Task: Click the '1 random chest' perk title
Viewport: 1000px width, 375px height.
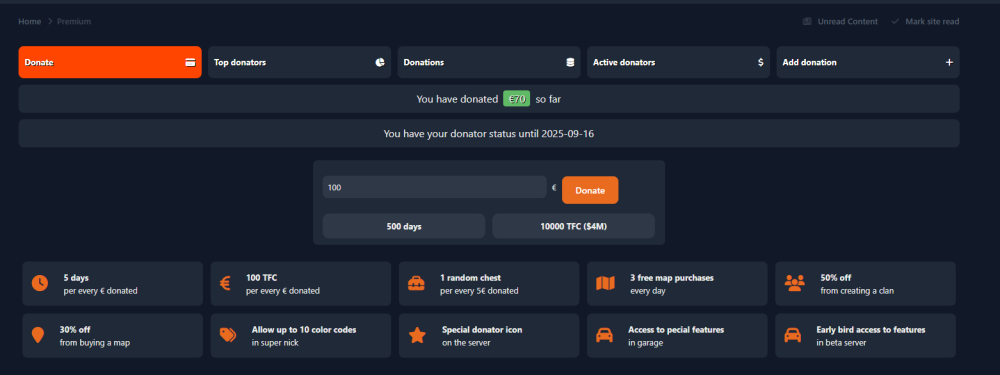Action: click(x=471, y=278)
